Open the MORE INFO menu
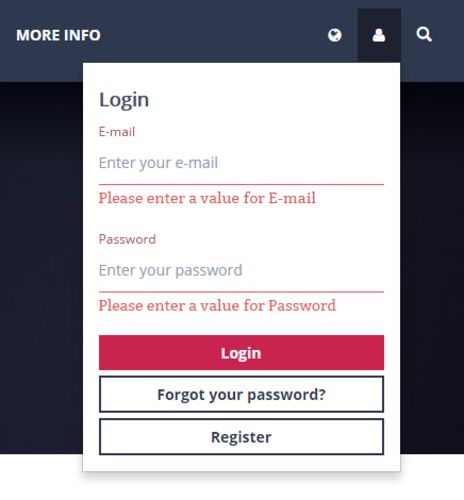Viewport: 464px width, 500px height. click(58, 35)
